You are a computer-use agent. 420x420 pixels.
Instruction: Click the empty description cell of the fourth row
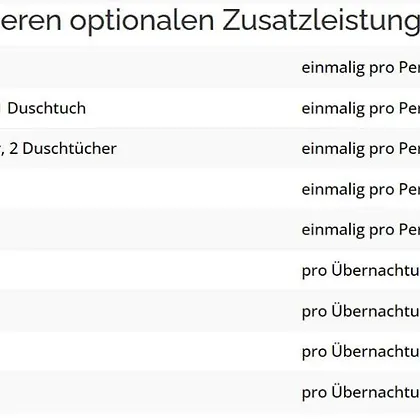[x=147, y=189]
